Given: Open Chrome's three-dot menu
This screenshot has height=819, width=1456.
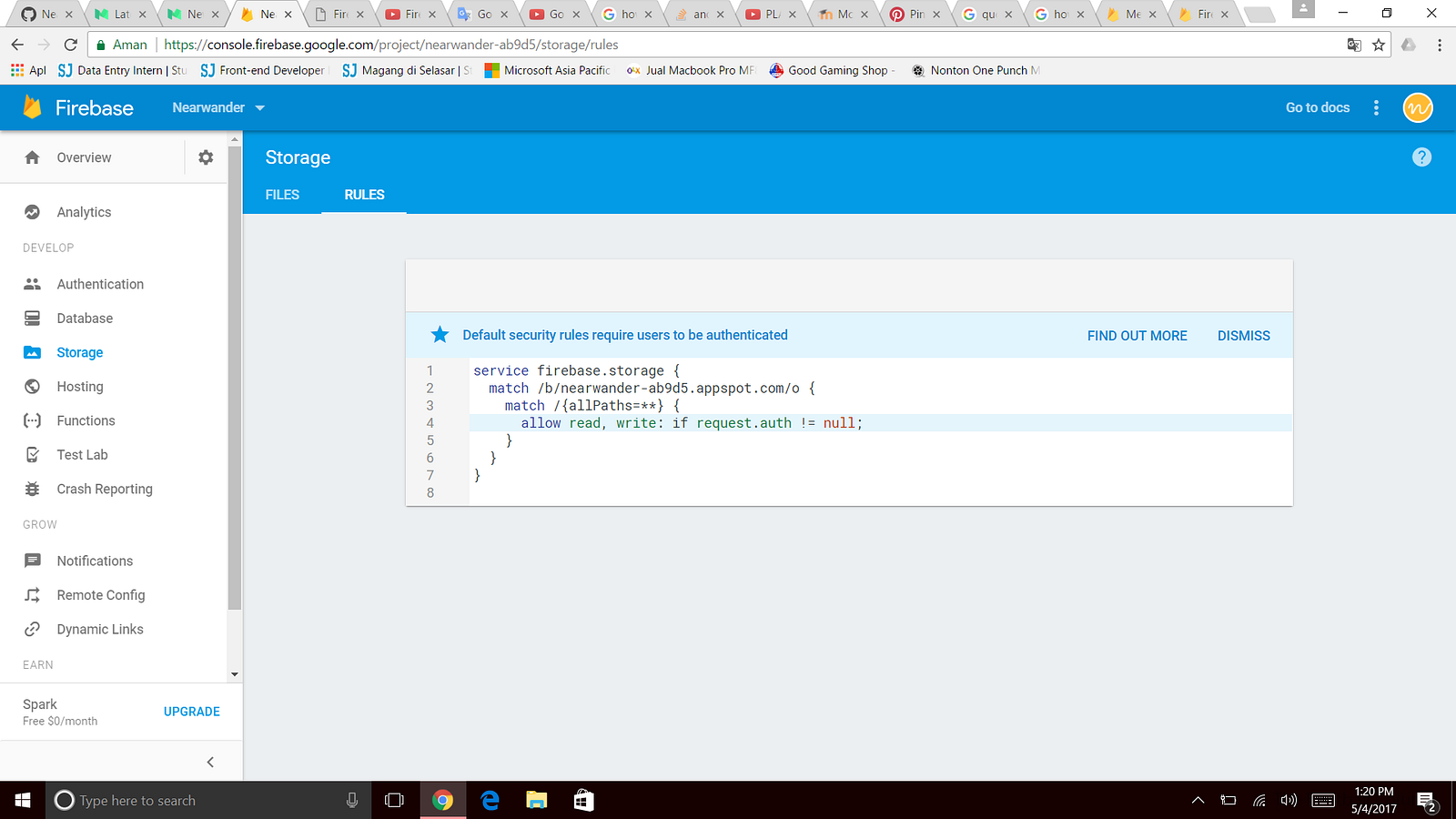Looking at the screenshot, I should [x=1439, y=44].
